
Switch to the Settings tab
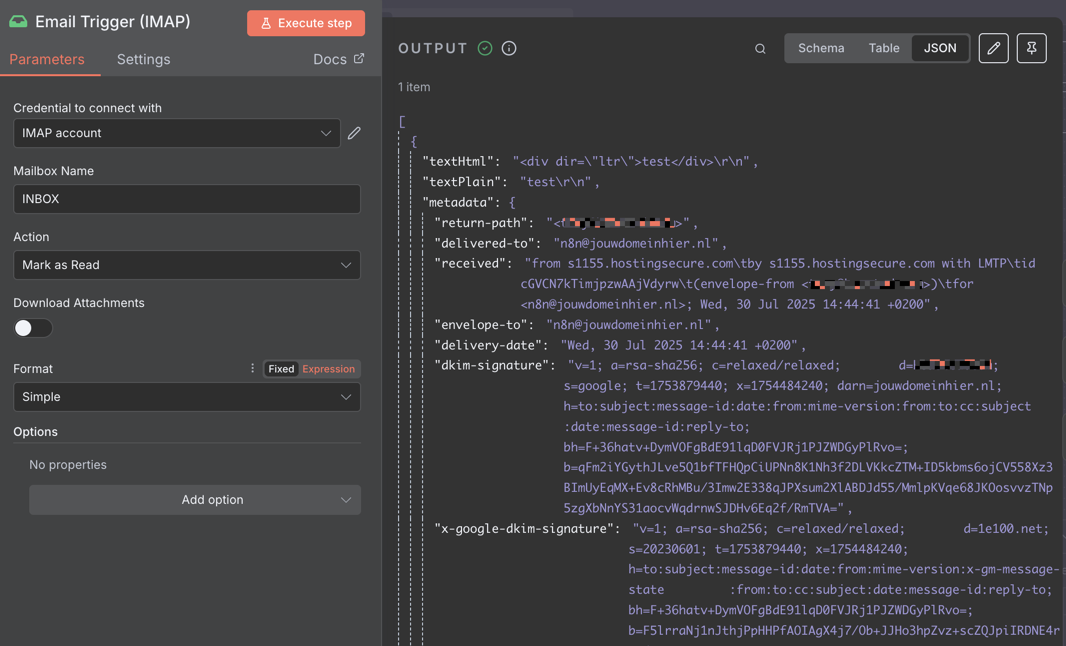click(143, 59)
